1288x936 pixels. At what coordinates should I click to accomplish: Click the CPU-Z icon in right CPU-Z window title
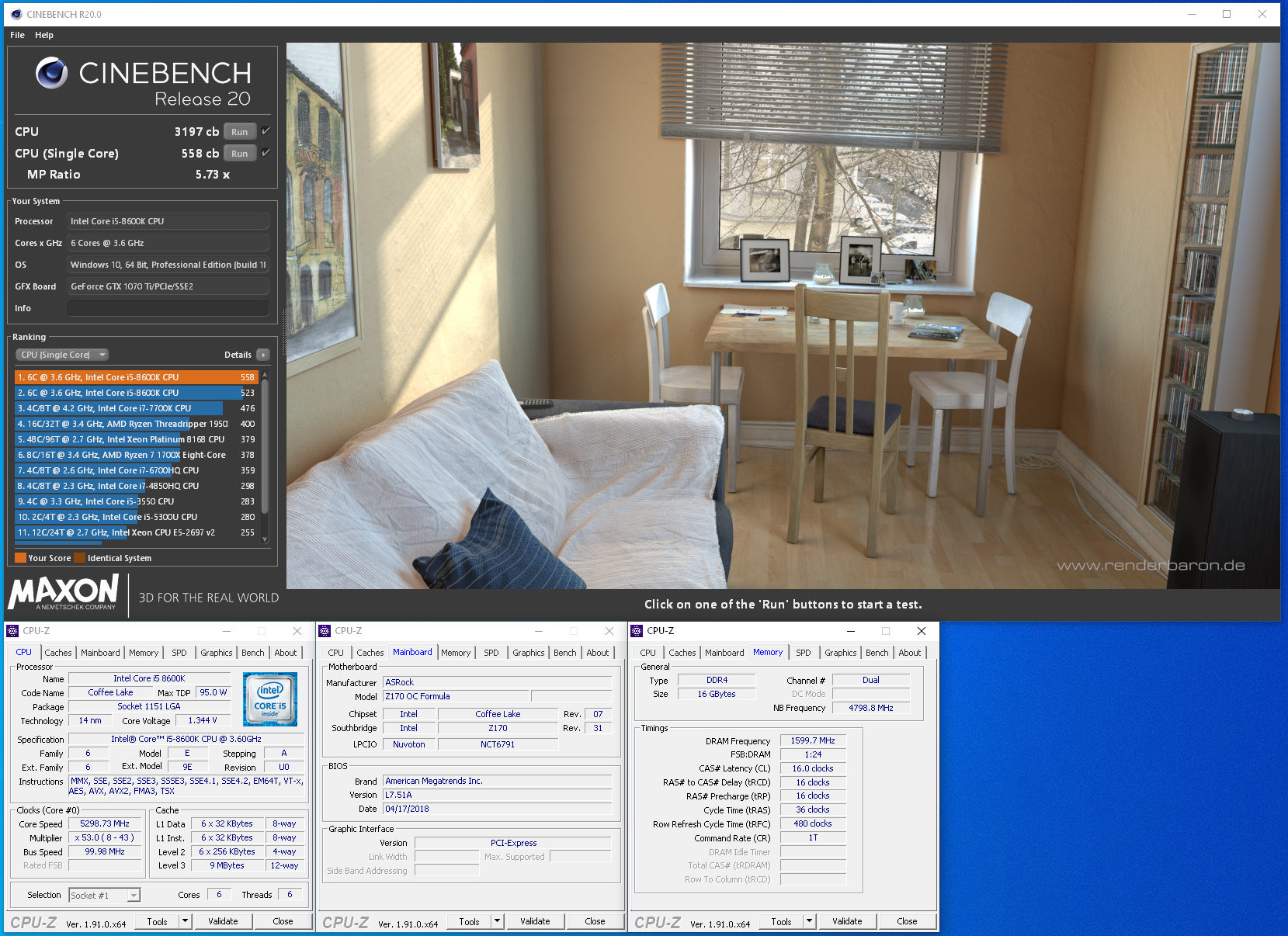point(637,631)
